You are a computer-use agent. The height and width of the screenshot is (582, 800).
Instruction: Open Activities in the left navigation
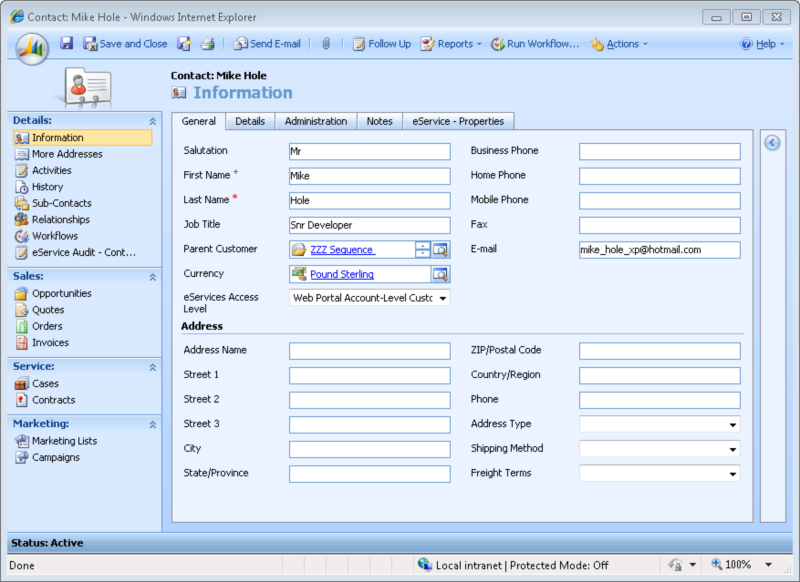(x=51, y=171)
